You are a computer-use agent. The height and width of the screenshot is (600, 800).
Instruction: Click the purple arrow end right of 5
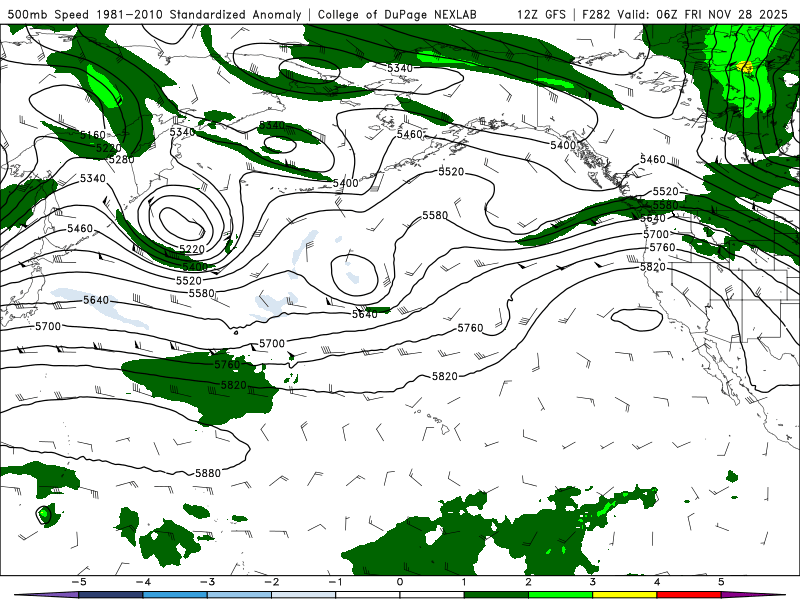(x=753, y=595)
